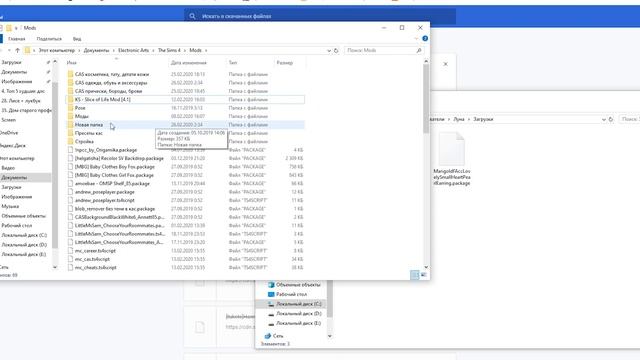Open the address bar history dropdown in Mods
Viewport: 640px width, 360px height.
[329, 51]
